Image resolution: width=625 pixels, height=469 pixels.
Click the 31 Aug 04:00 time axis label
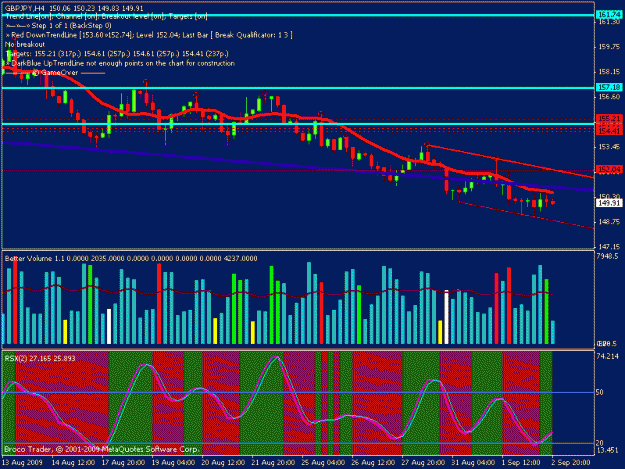(473, 463)
